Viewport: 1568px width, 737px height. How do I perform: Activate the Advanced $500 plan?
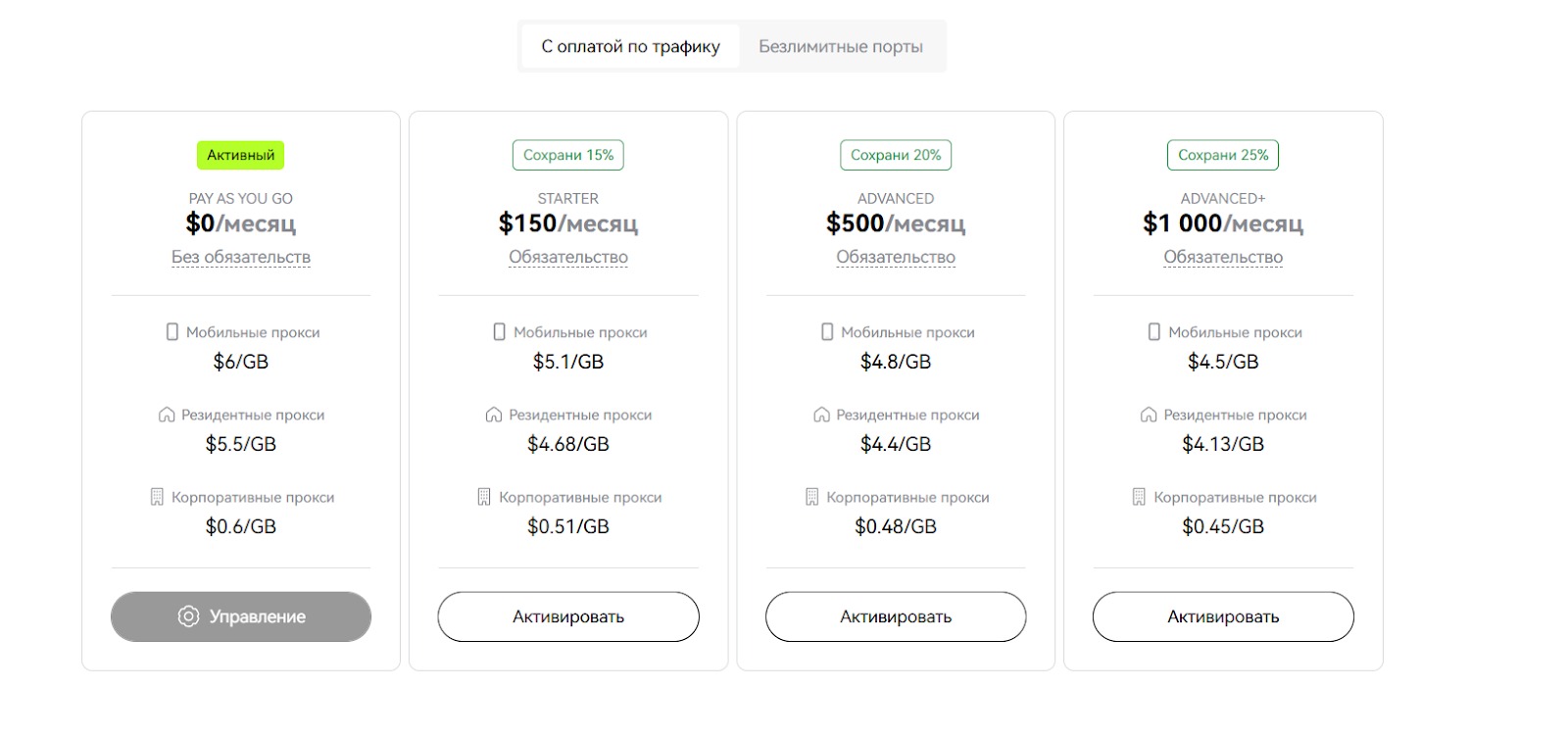point(896,616)
